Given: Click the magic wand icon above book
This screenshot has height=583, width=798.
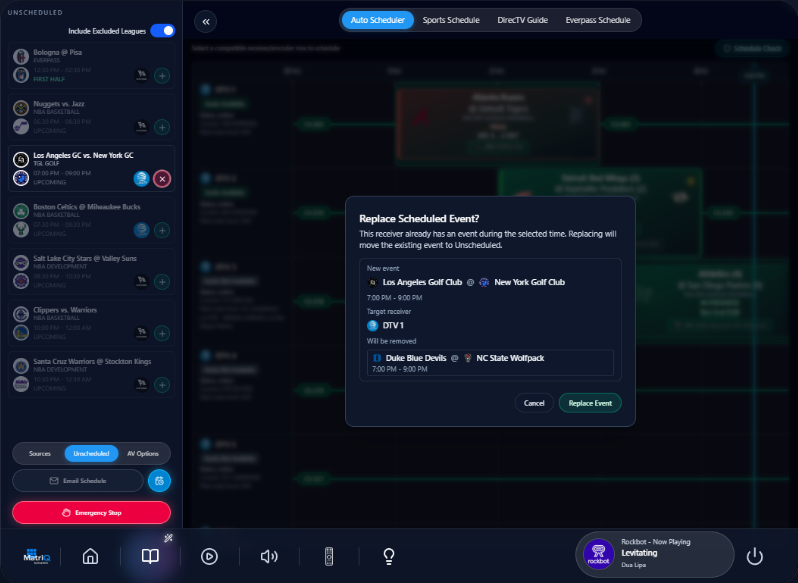Looking at the screenshot, I should 168,538.
